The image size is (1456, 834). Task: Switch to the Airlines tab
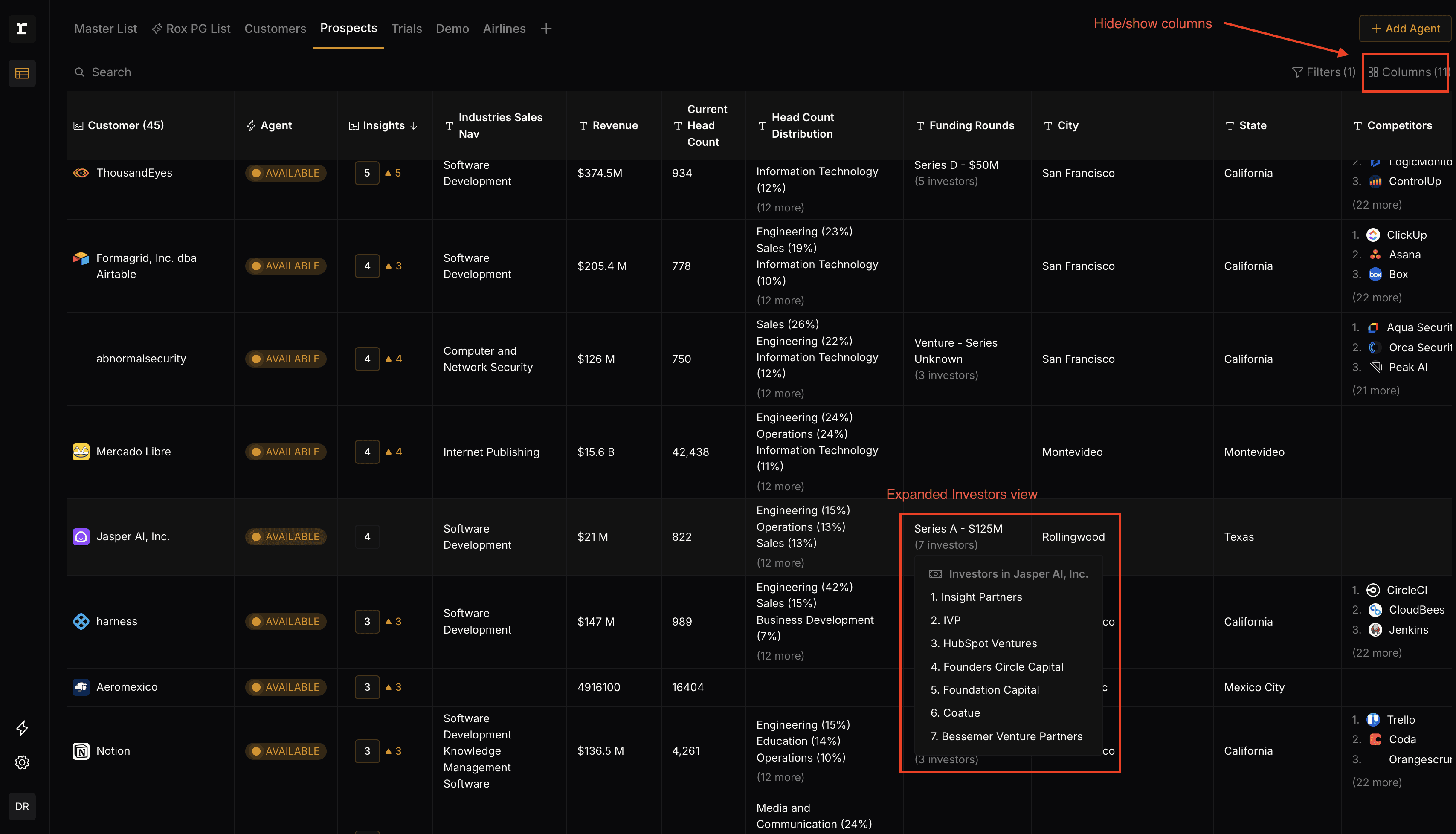coord(504,29)
